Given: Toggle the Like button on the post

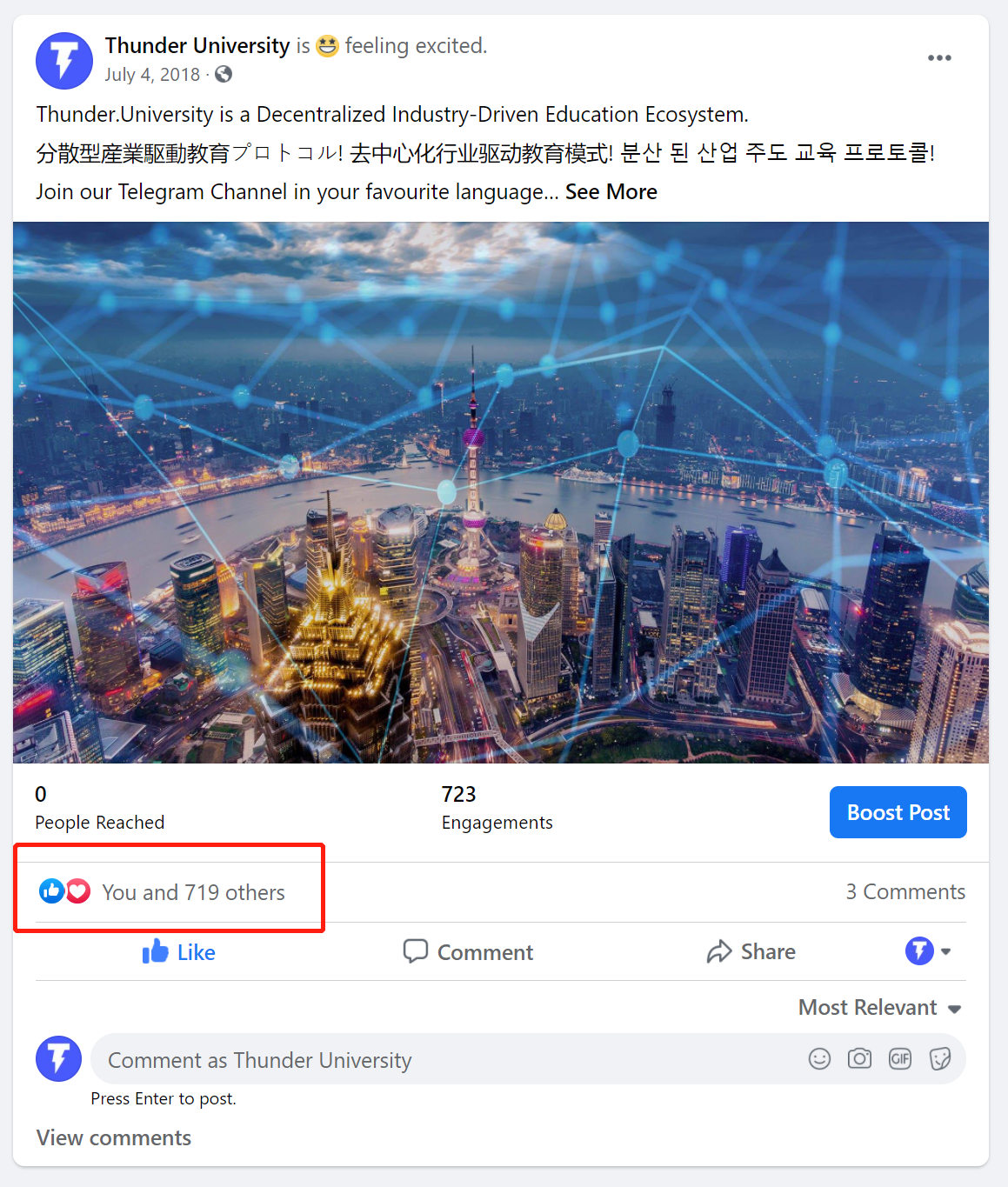Looking at the screenshot, I should (178, 952).
